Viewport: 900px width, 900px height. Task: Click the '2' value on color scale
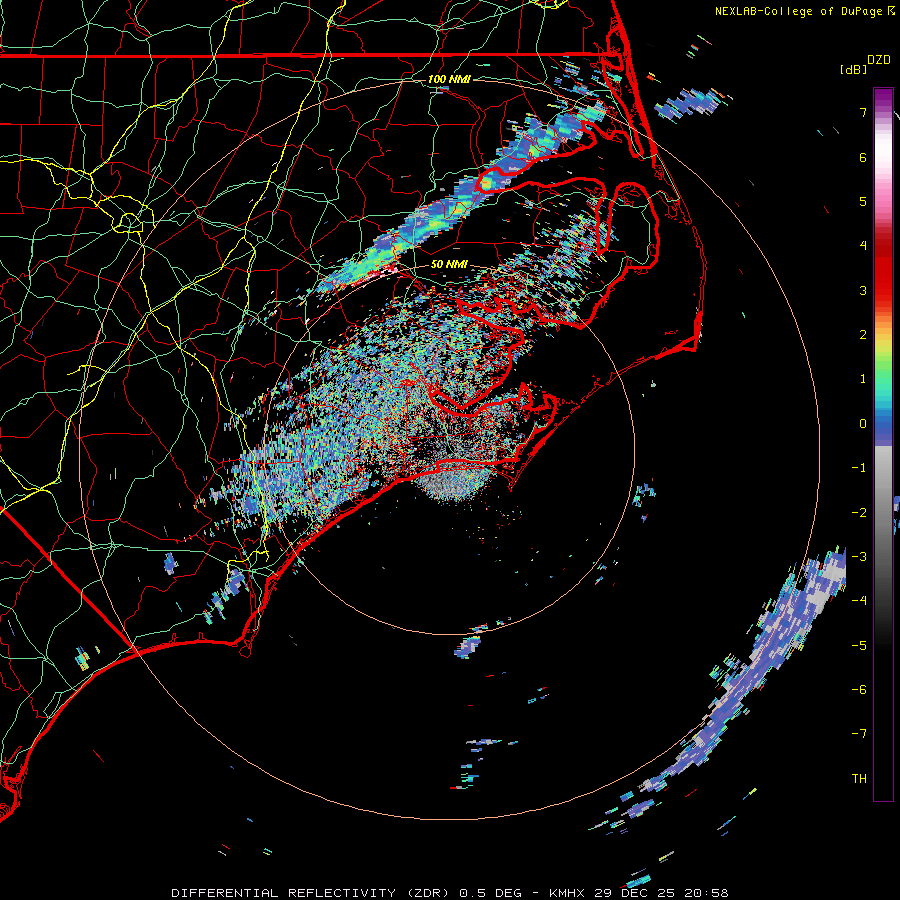point(863,335)
